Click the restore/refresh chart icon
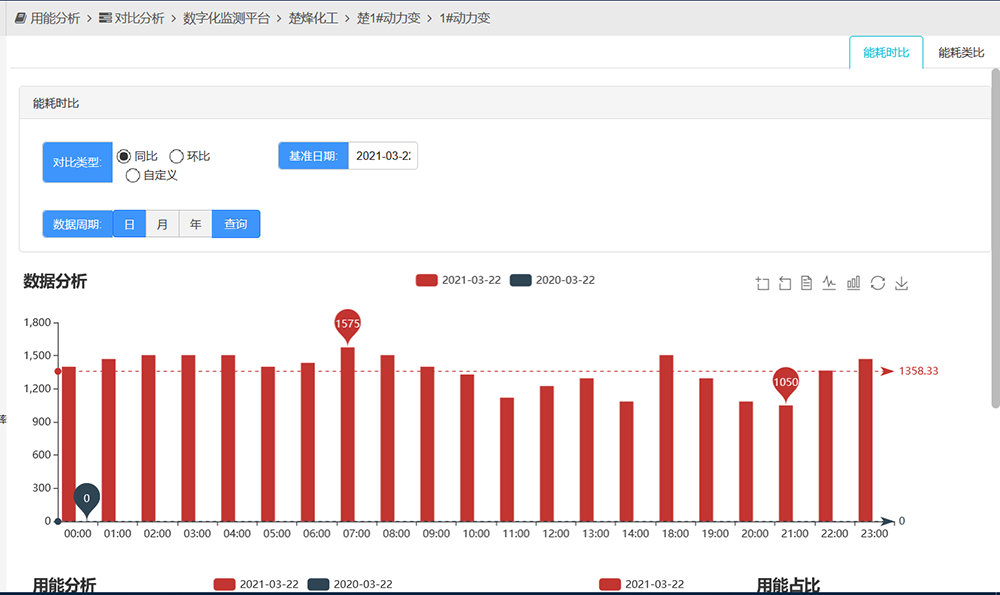The image size is (1000, 595). (x=877, y=284)
